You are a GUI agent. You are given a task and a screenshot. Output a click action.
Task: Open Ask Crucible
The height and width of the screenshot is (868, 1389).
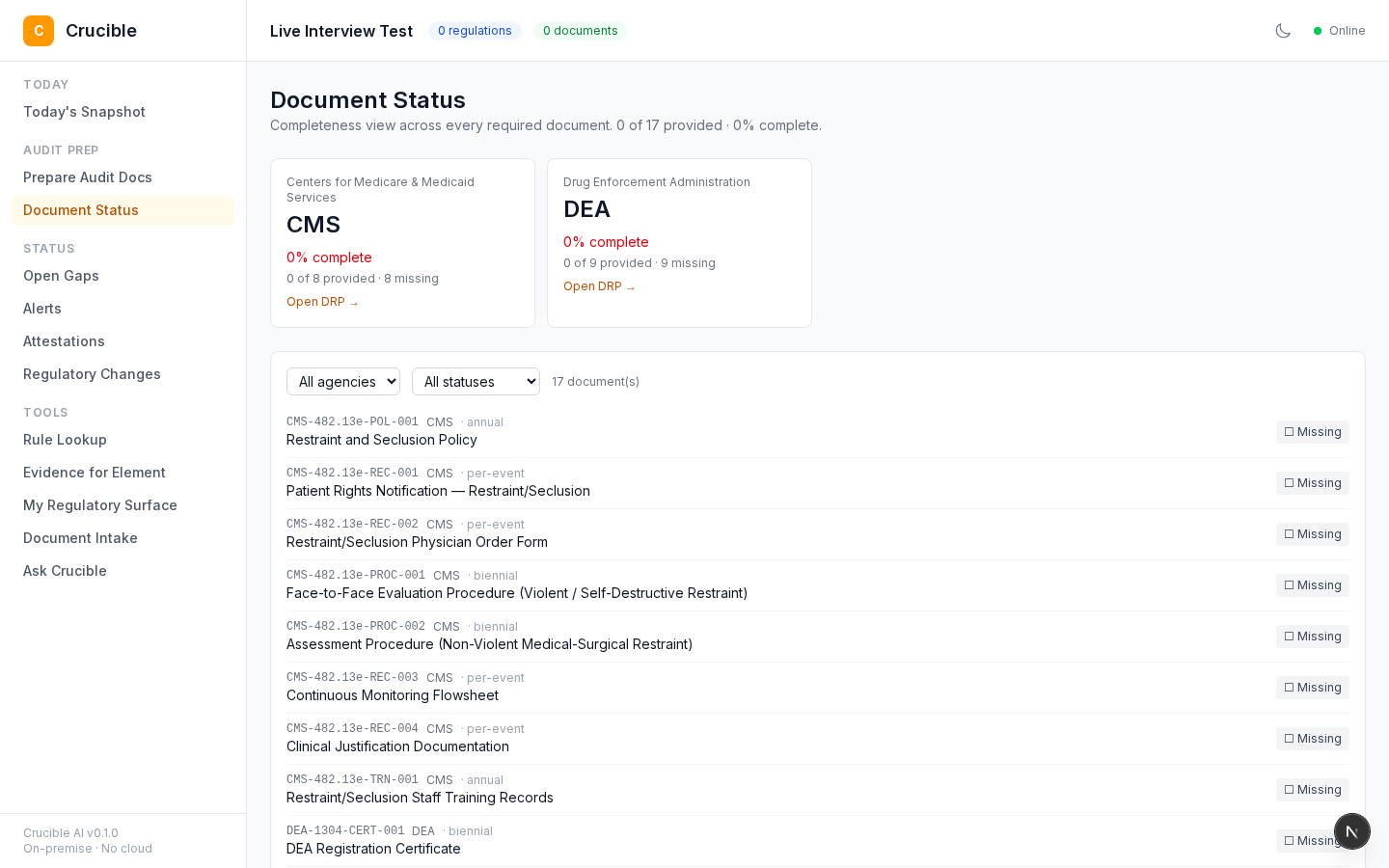click(65, 571)
